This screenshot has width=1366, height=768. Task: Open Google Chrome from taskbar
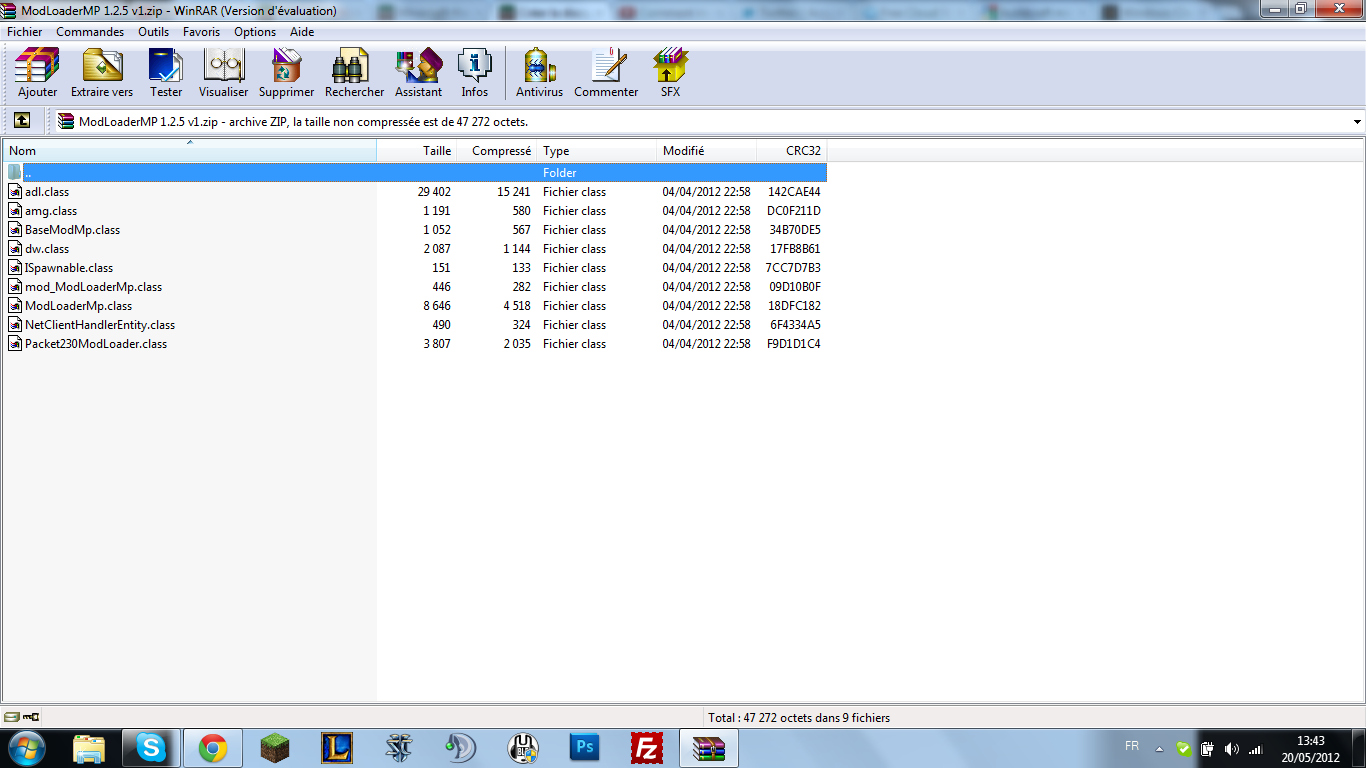212,748
